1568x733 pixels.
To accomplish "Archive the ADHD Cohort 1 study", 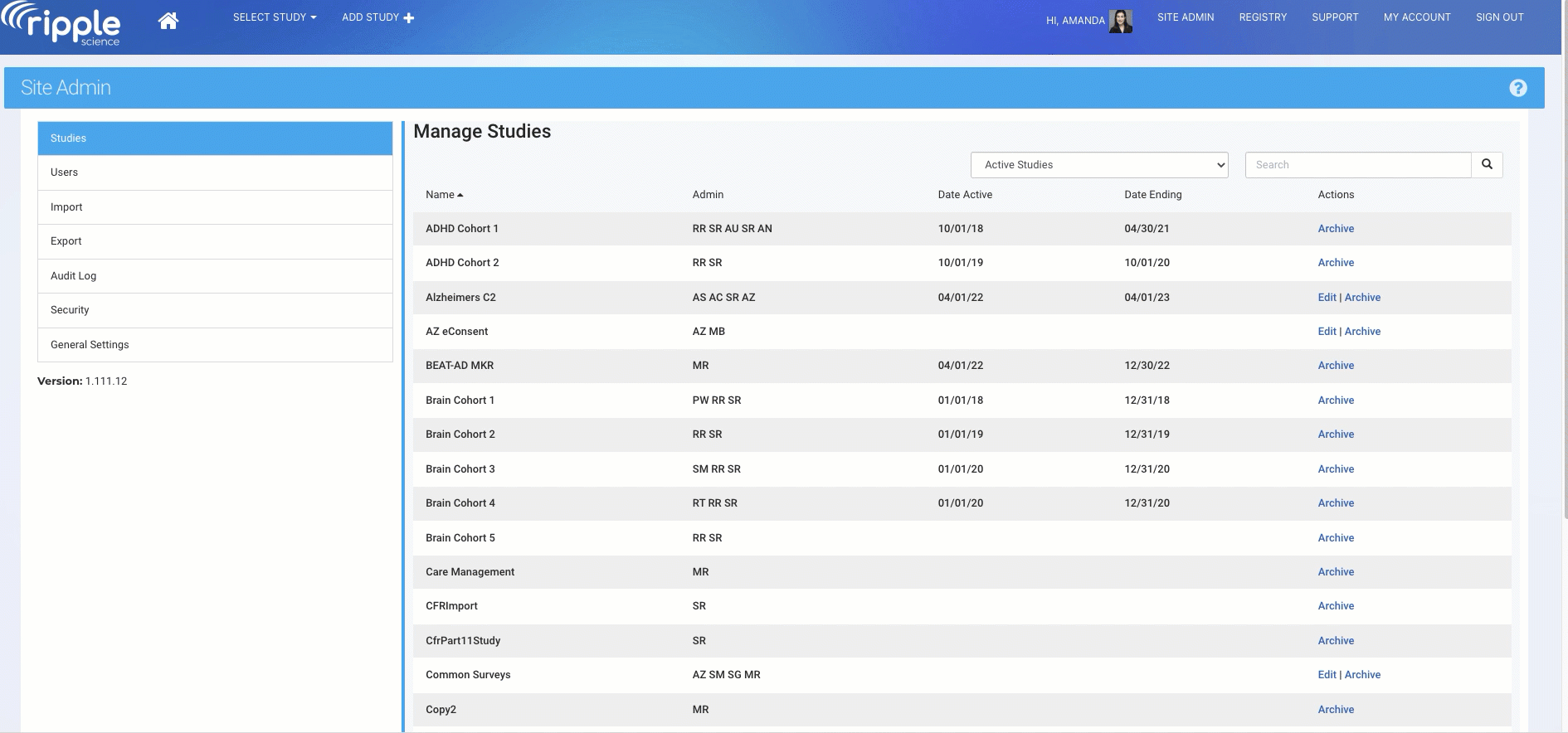I will point(1336,229).
